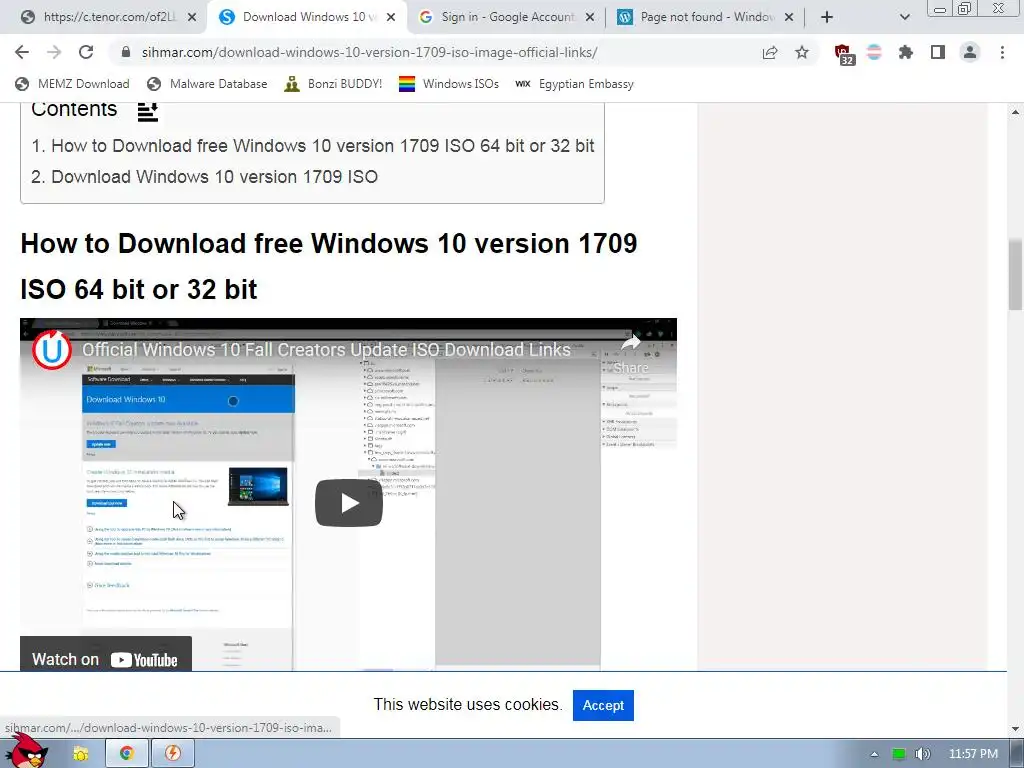Open the Extensions puzzle-piece menu
Viewport: 1024px width, 768px height.
906,52
